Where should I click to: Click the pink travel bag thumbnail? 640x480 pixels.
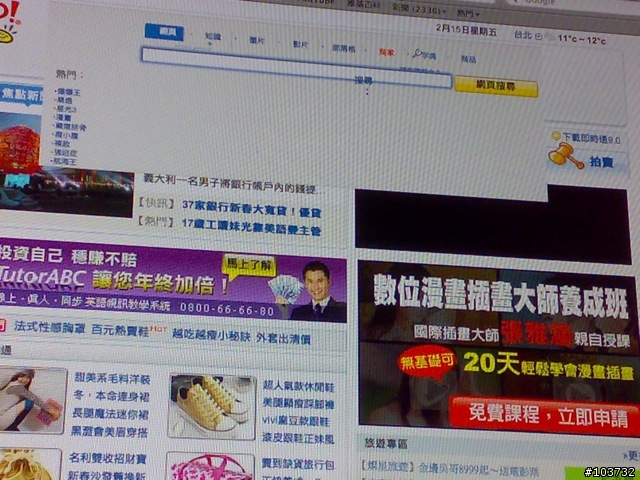pos(210,467)
